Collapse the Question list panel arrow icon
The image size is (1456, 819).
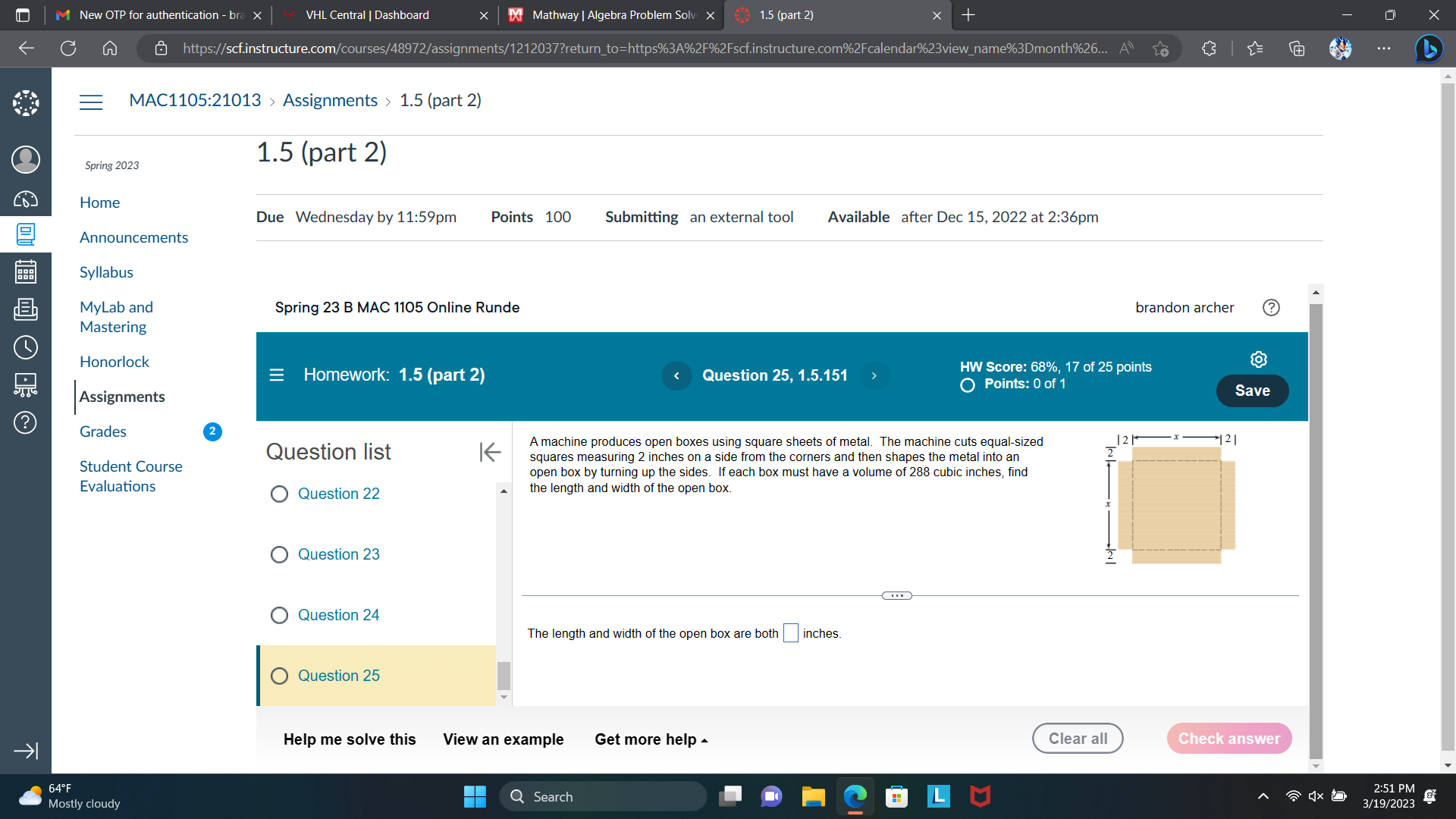490,452
